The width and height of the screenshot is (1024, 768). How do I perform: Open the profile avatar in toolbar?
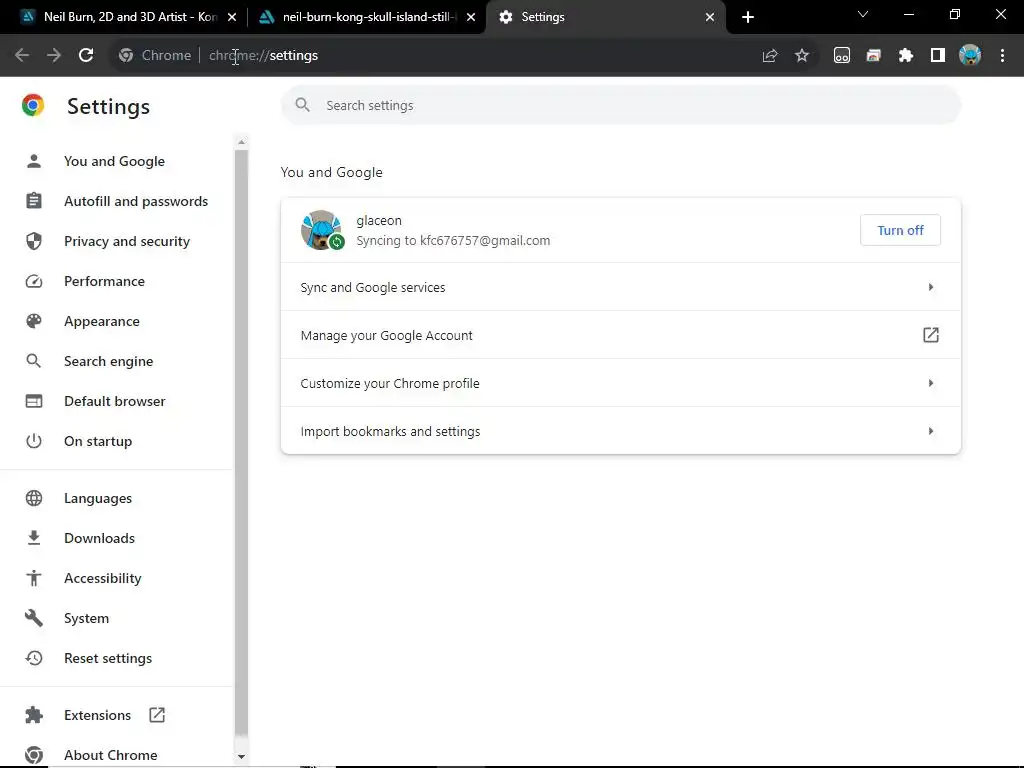click(x=970, y=56)
